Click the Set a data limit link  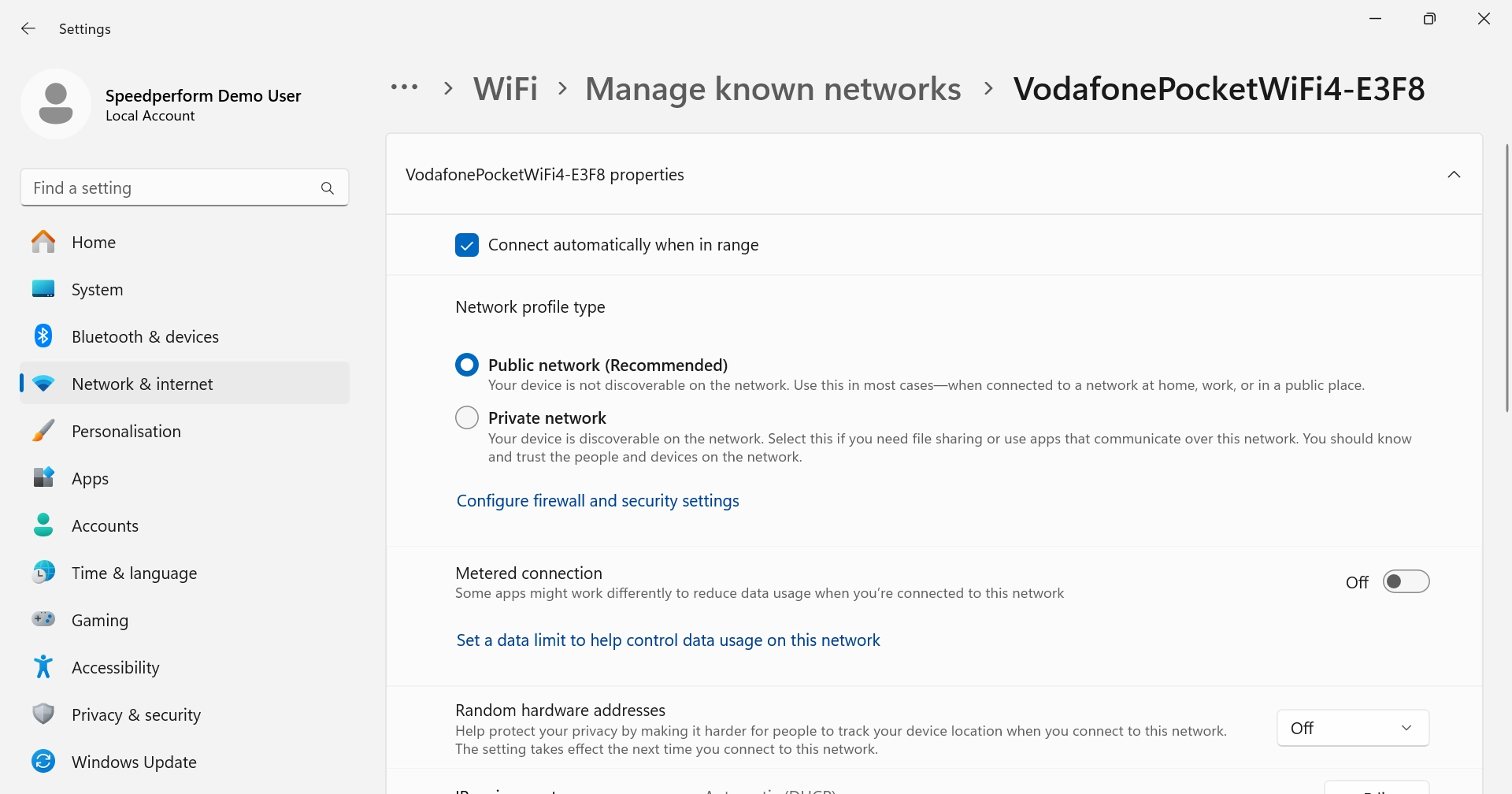(x=668, y=640)
